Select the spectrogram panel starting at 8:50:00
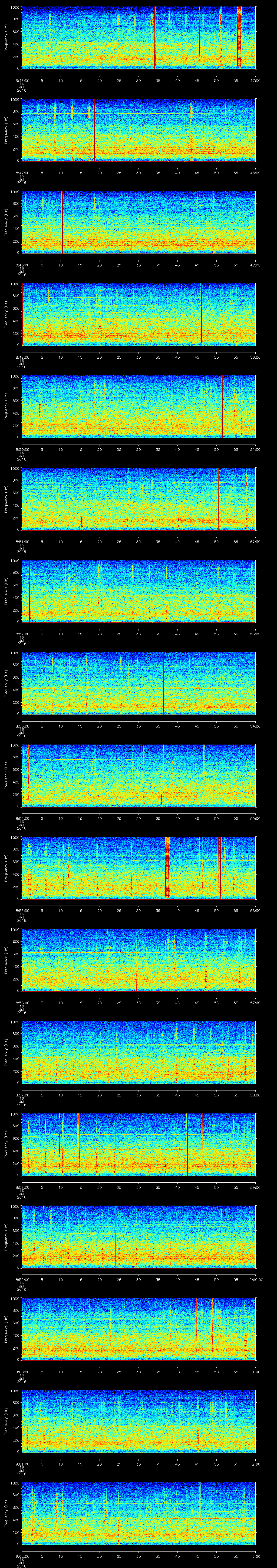This screenshot has height=1568, width=277. (139, 407)
